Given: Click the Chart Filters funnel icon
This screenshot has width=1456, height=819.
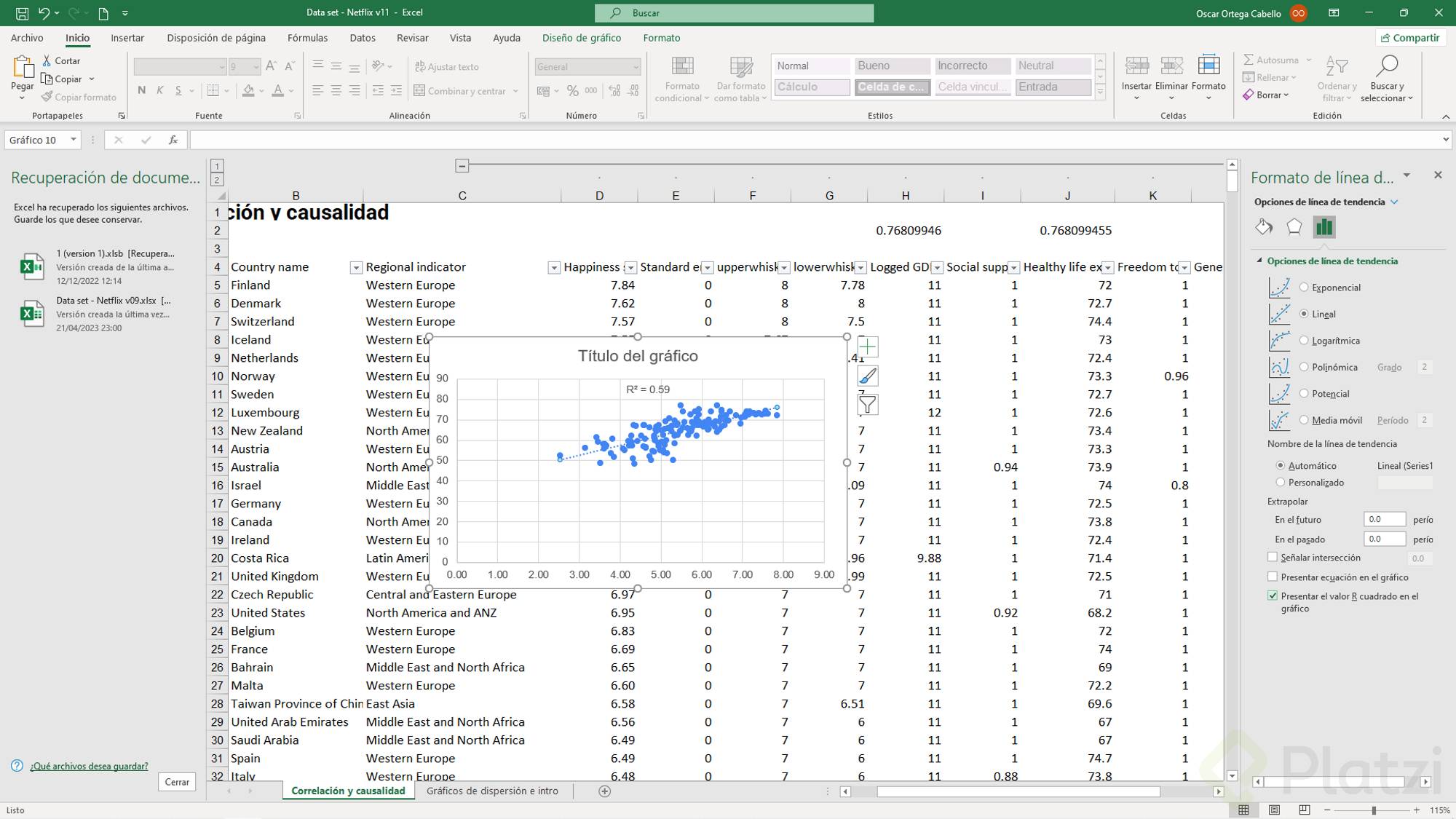Looking at the screenshot, I should coord(867,404).
